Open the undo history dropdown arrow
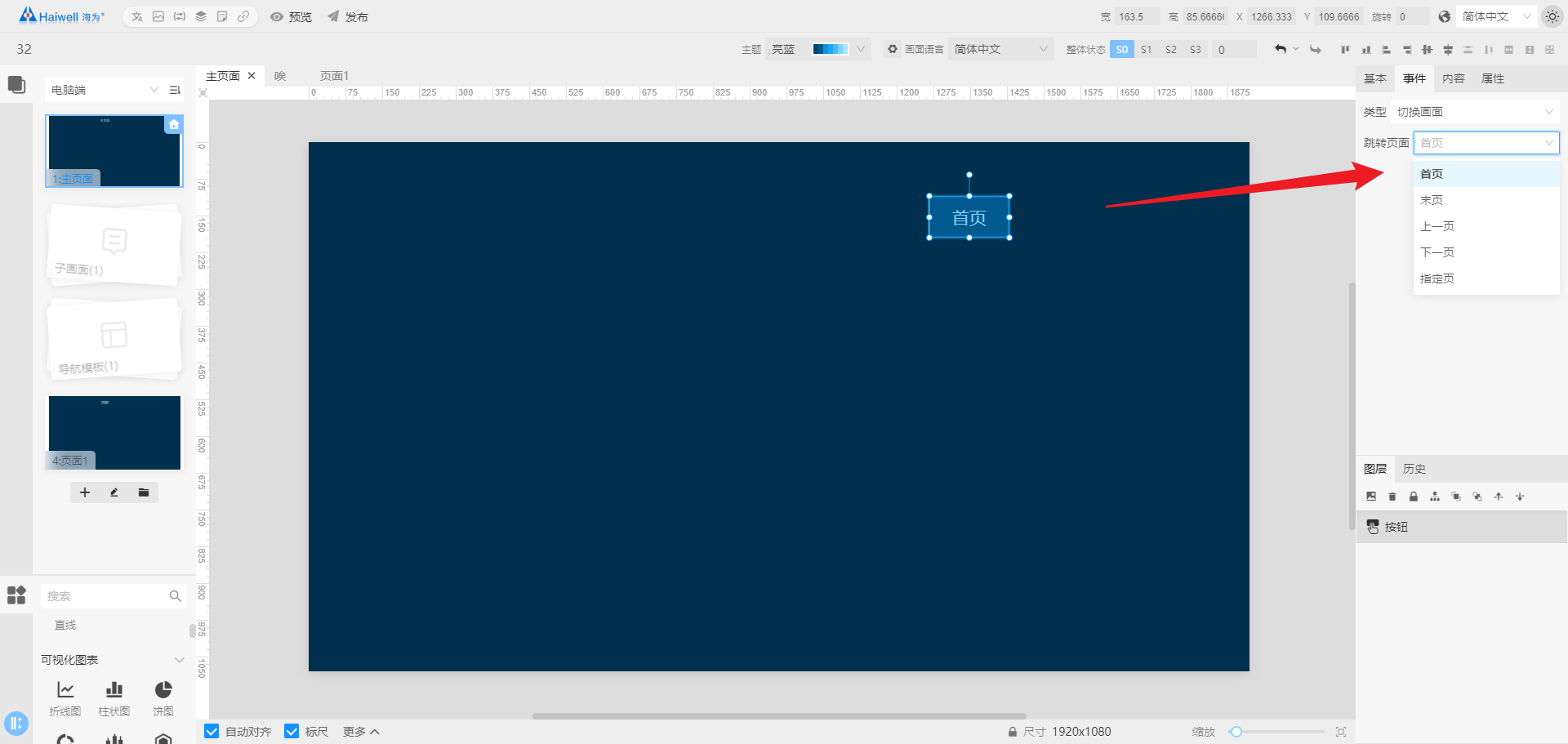 (1296, 50)
